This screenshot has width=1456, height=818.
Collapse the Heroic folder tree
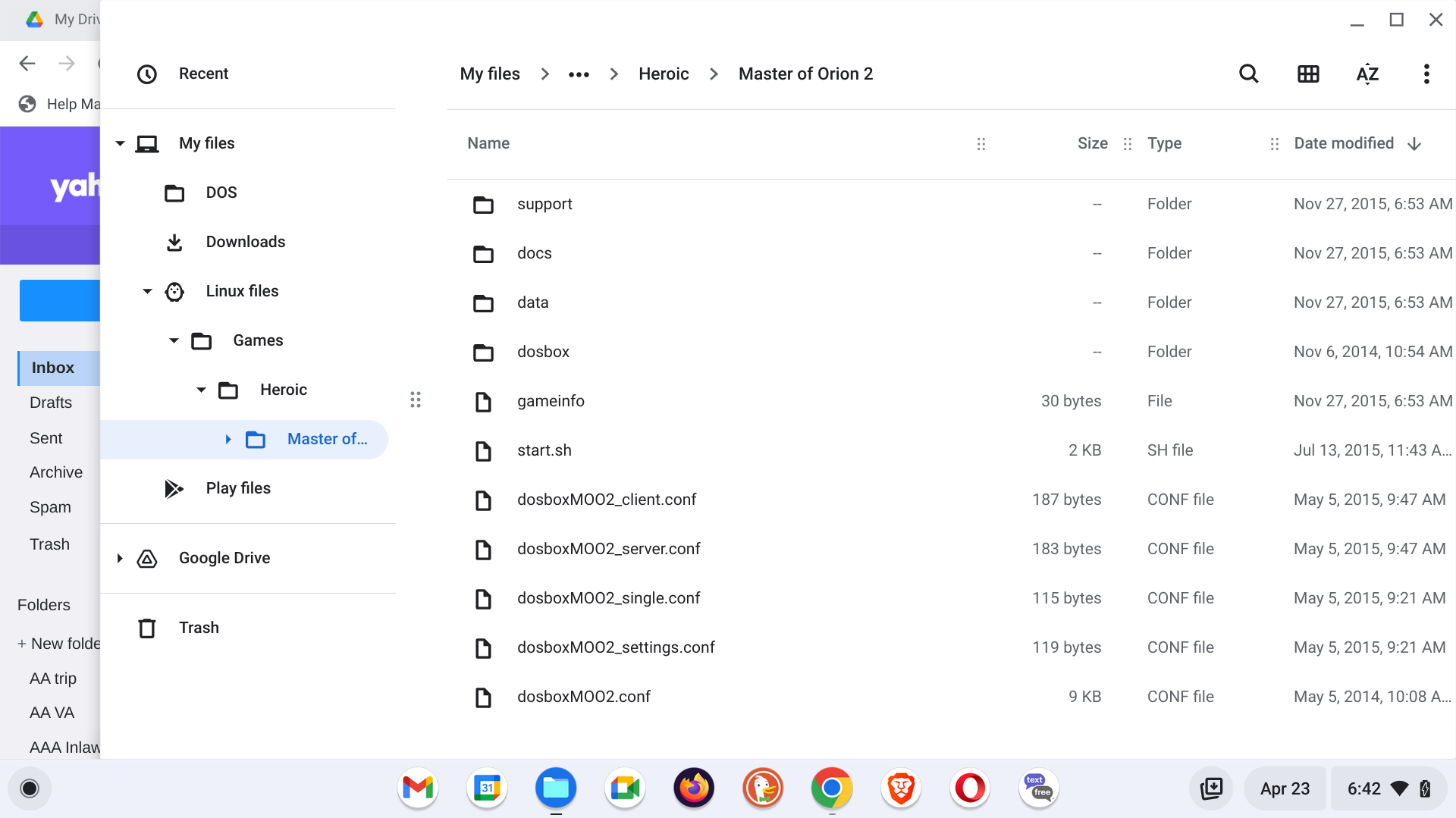tap(202, 390)
